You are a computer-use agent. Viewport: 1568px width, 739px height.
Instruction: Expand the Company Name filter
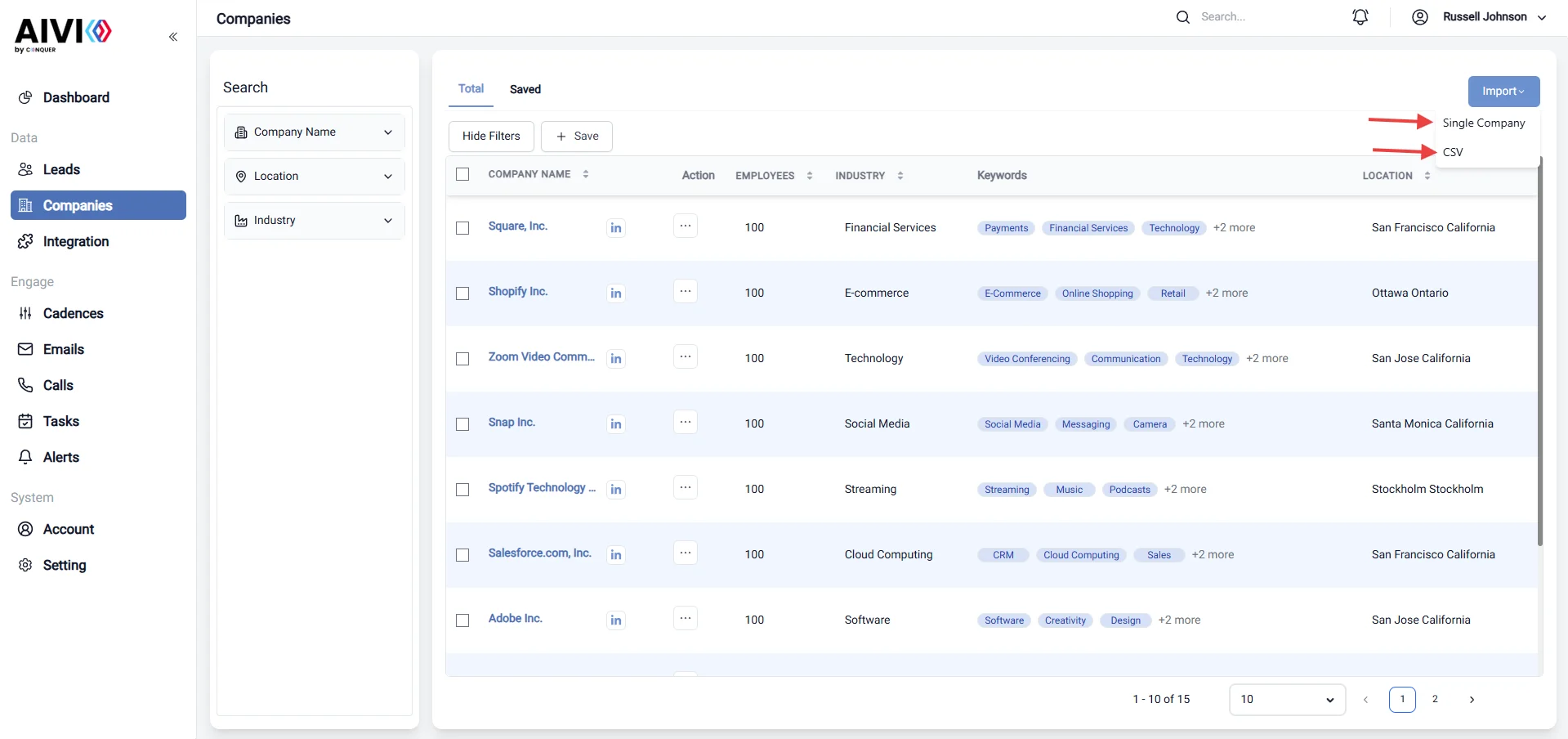tap(315, 132)
